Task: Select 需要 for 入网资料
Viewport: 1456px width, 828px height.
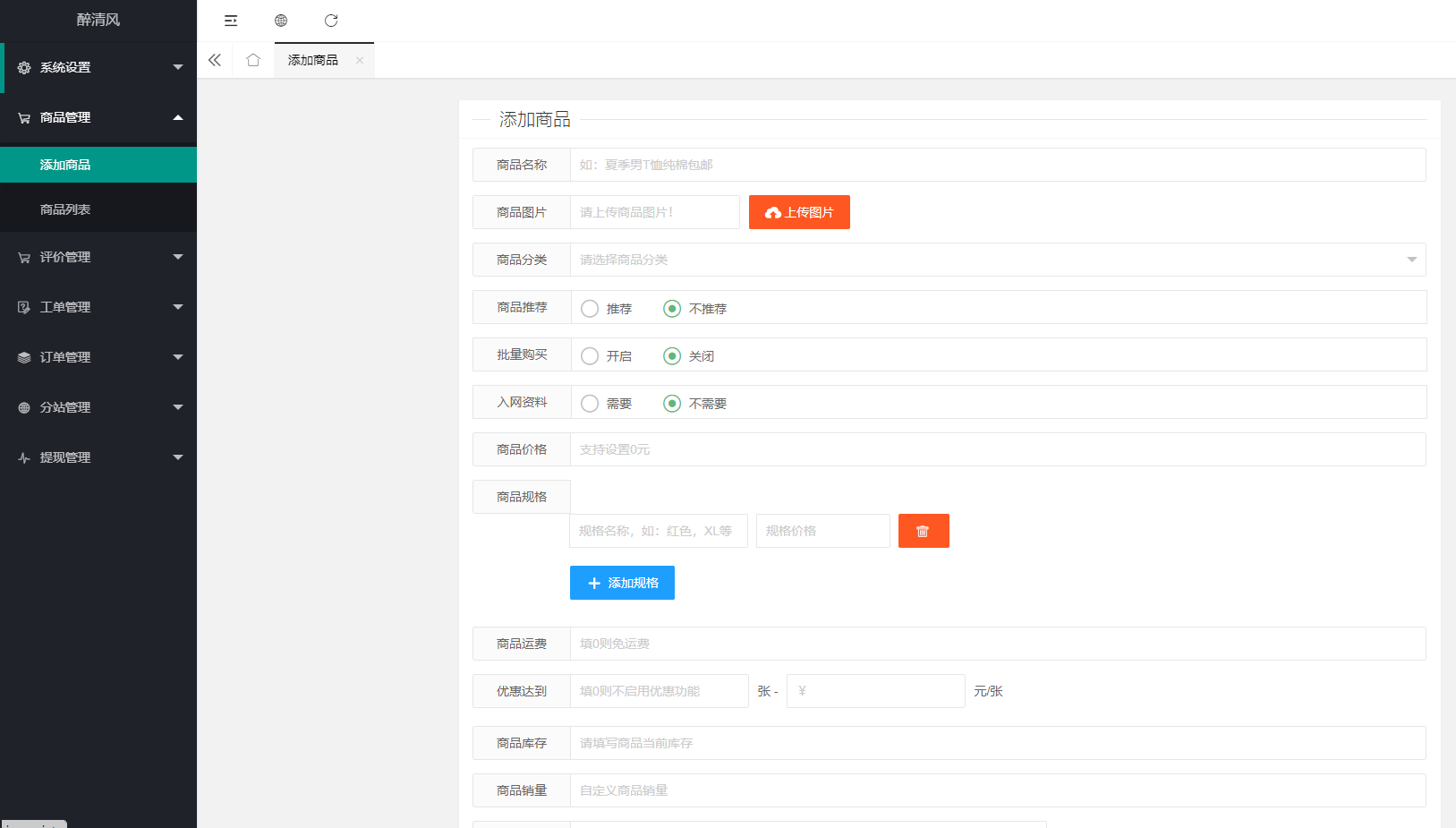Action: (590, 403)
